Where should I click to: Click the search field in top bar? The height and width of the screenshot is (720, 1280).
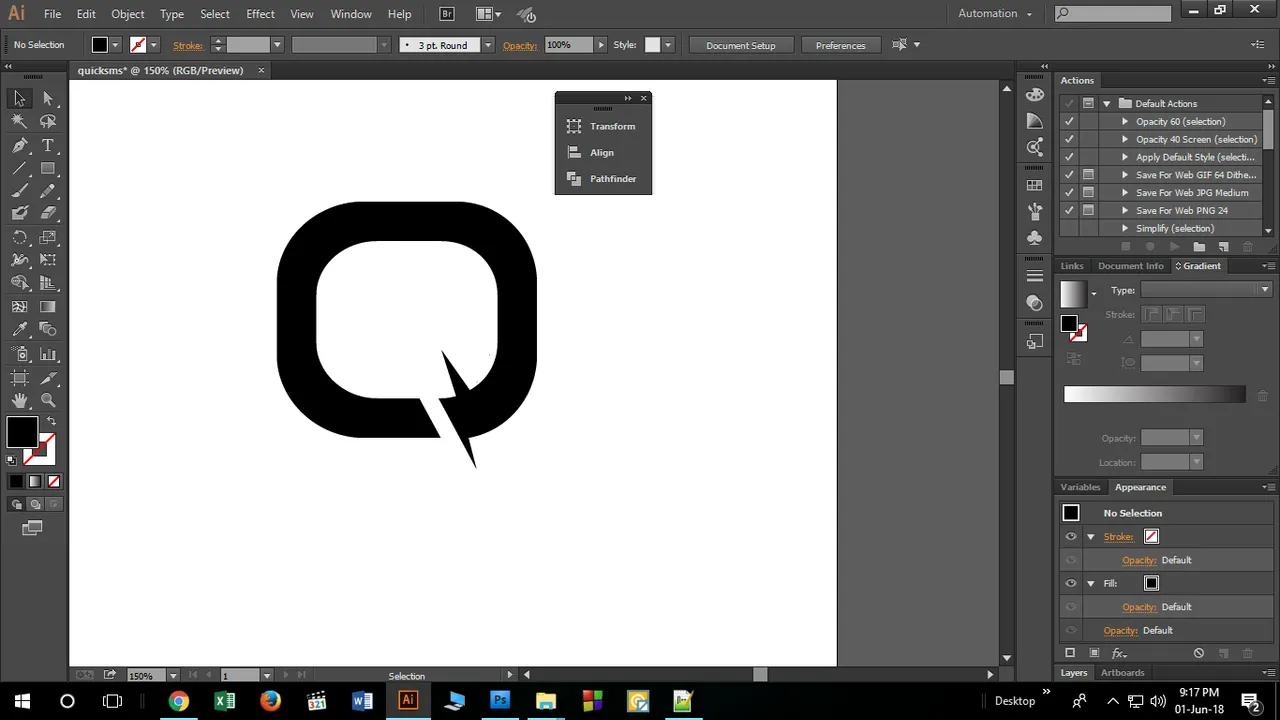pyautogui.click(x=1113, y=13)
